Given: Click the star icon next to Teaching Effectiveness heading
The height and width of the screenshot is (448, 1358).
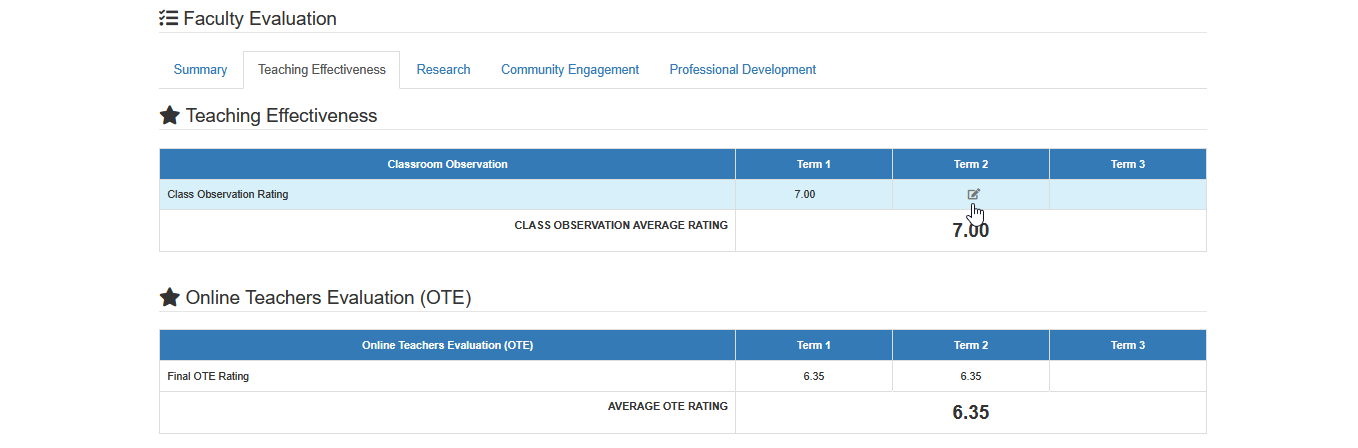Looking at the screenshot, I should [x=170, y=115].
